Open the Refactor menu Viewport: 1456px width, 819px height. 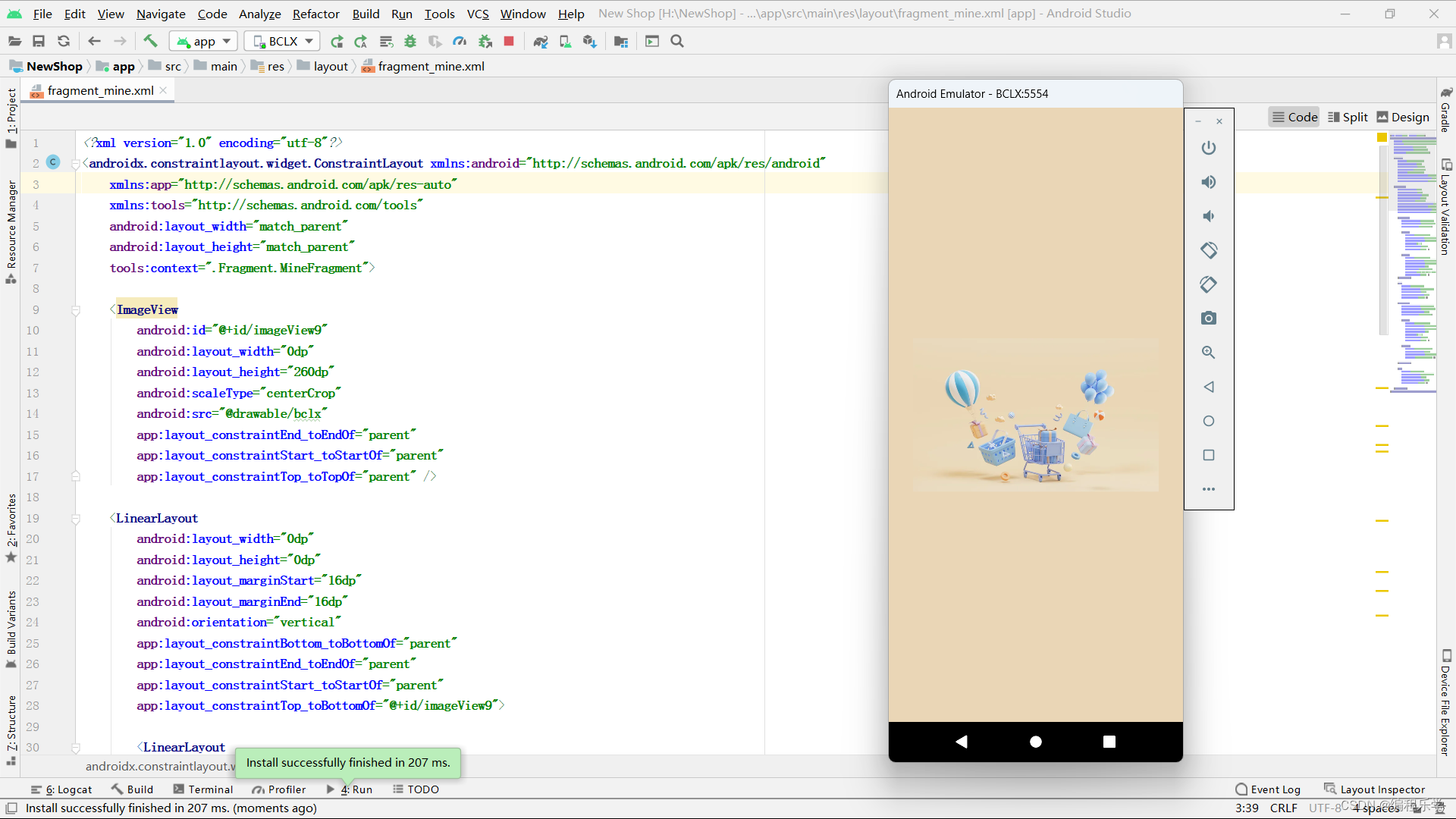click(x=315, y=14)
